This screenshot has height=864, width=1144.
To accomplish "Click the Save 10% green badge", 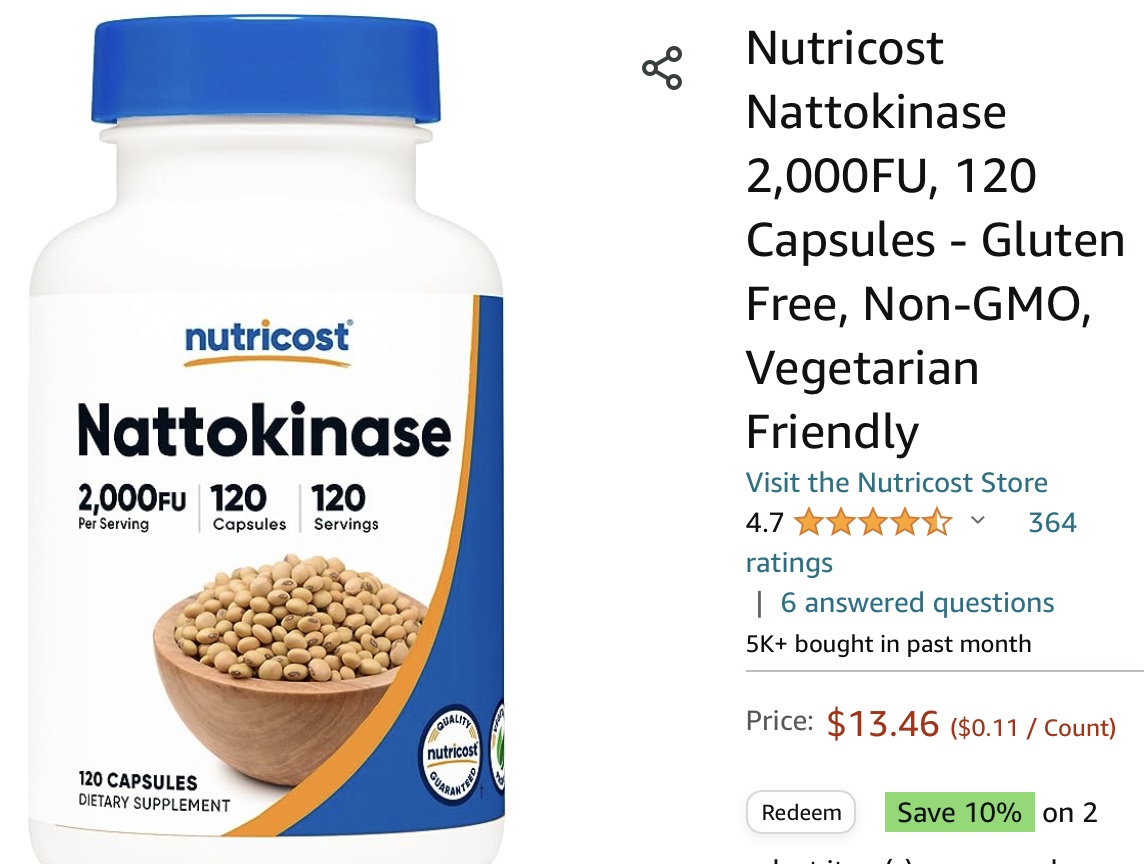I will (959, 812).
